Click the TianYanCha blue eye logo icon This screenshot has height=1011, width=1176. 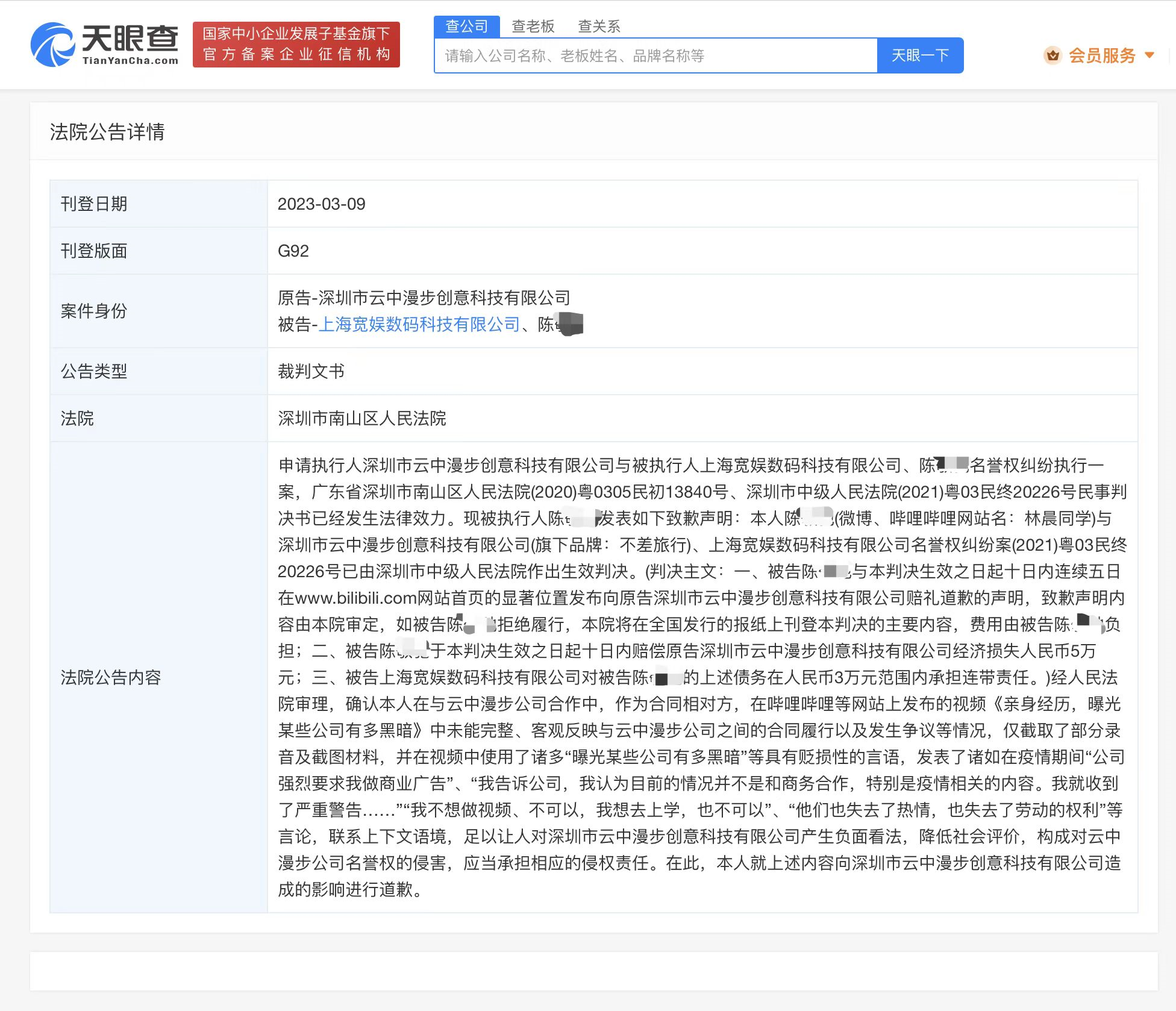coord(52,45)
